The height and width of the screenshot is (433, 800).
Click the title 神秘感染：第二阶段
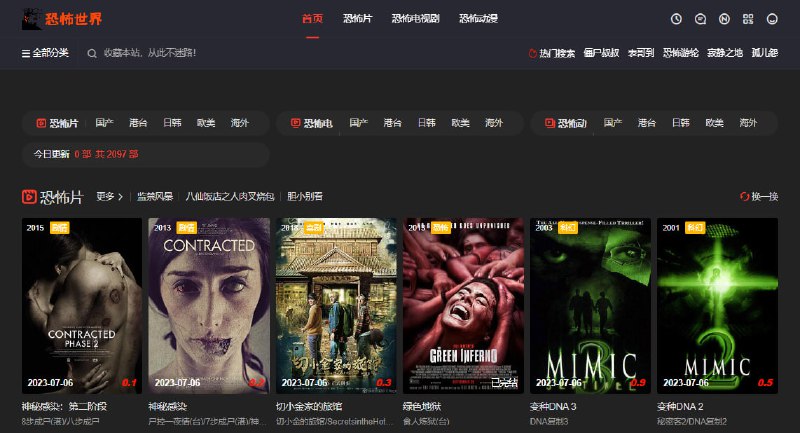coord(64,406)
